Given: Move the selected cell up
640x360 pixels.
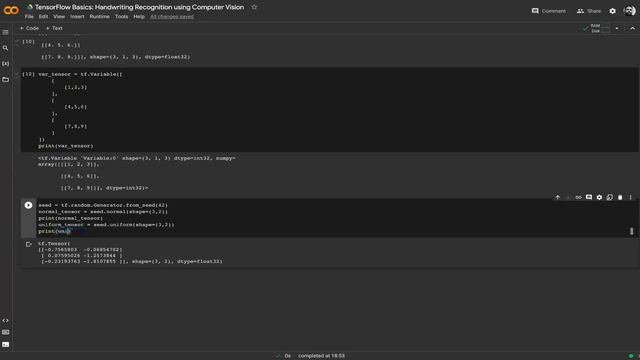Looking at the screenshot, I should [558, 198].
